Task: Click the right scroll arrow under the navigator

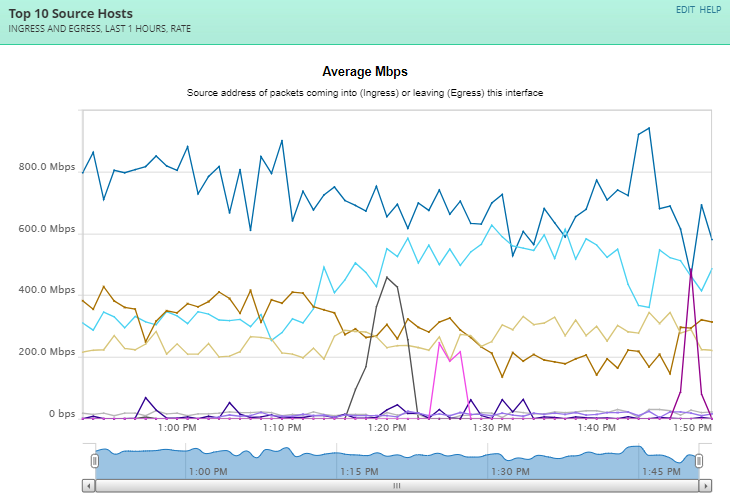Action: [705, 486]
